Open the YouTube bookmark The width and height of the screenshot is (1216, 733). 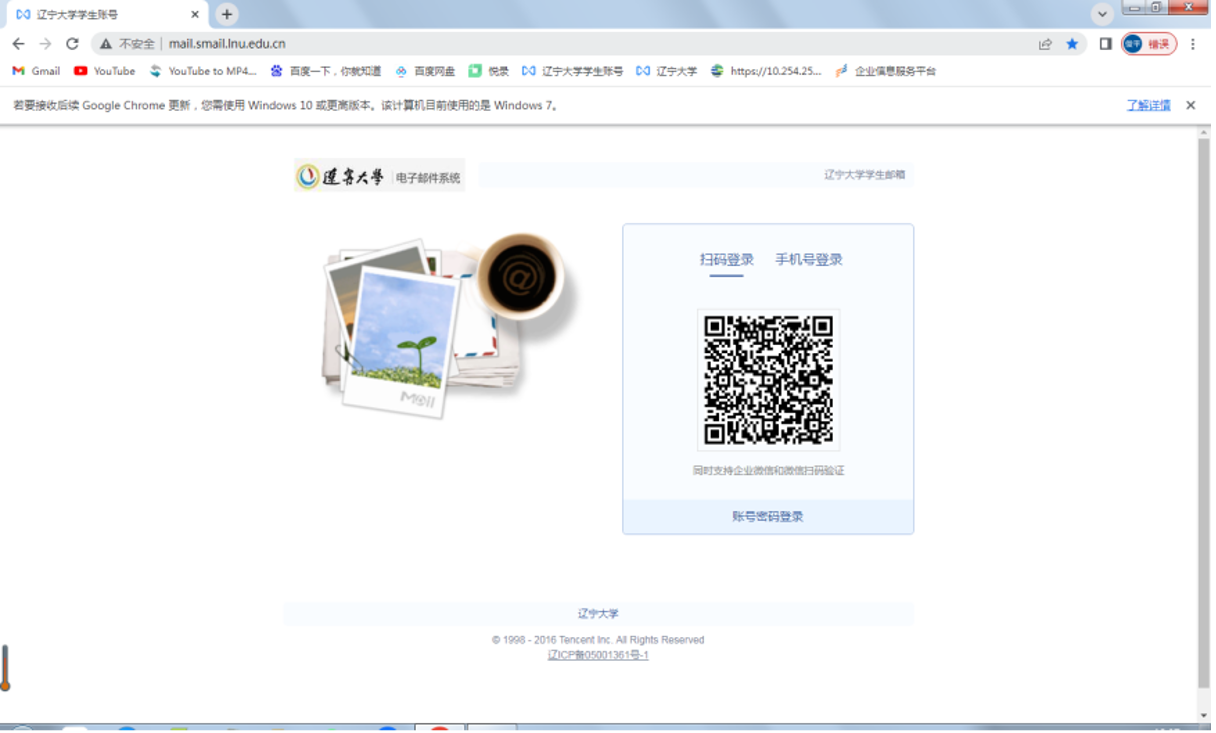click(x=105, y=71)
